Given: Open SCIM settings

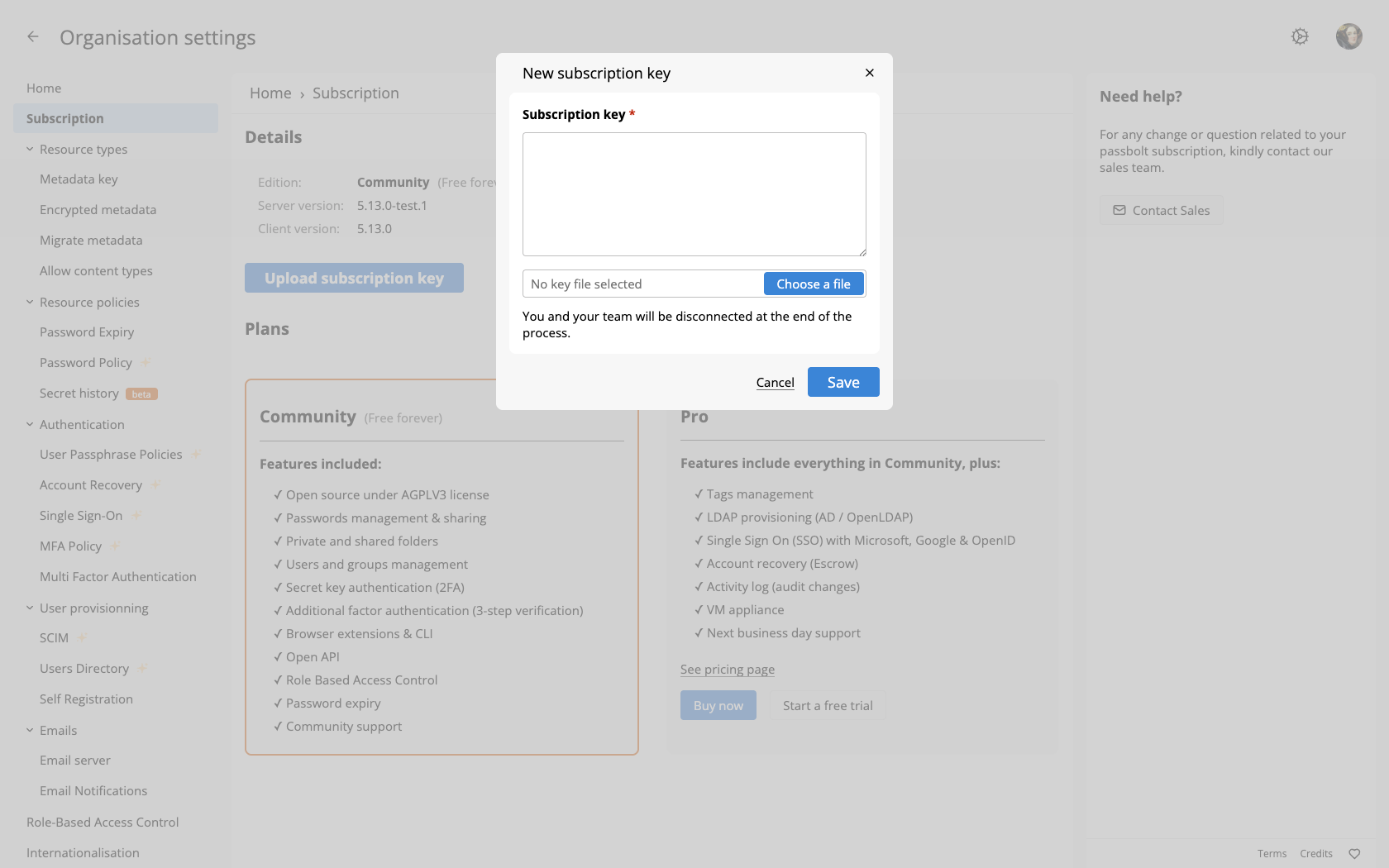Looking at the screenshot, I should [x=54, y=638].
